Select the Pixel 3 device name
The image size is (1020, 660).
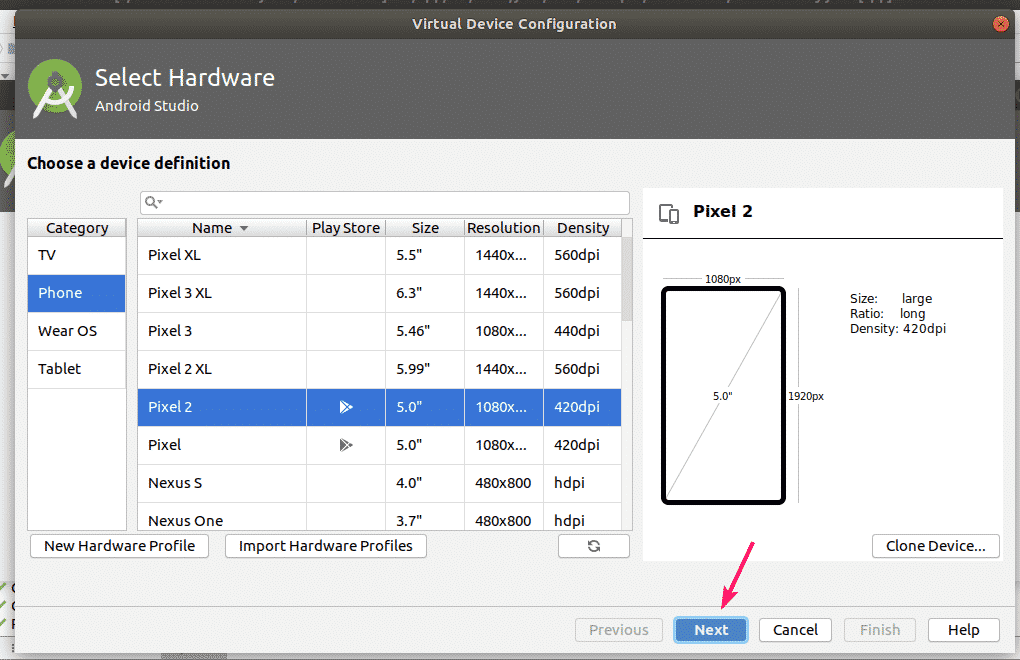pos(170,331)
